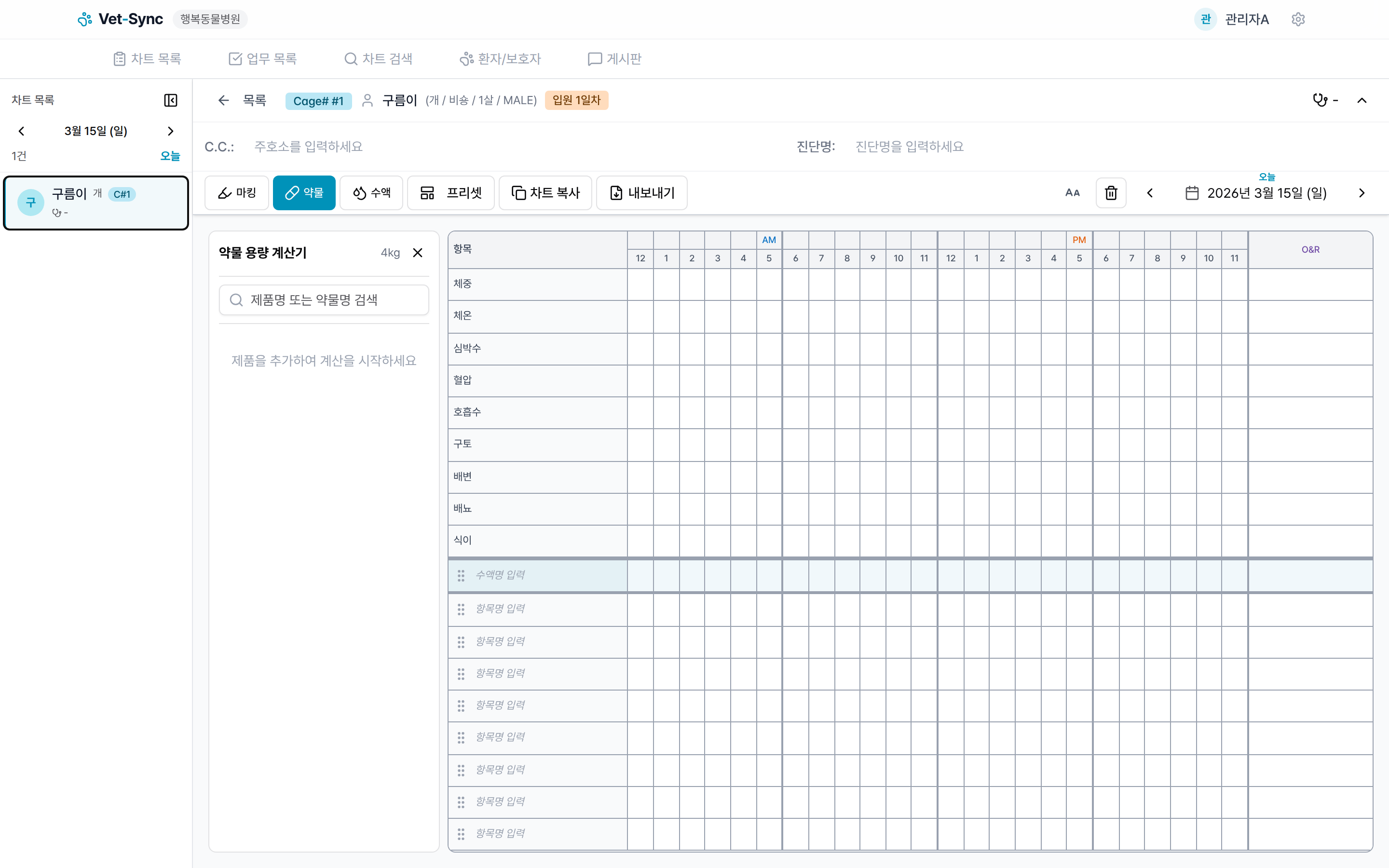This screenshot has height=868, width=1389.
Task: Go to next day using right chevron
Action: pos(1362,193)
